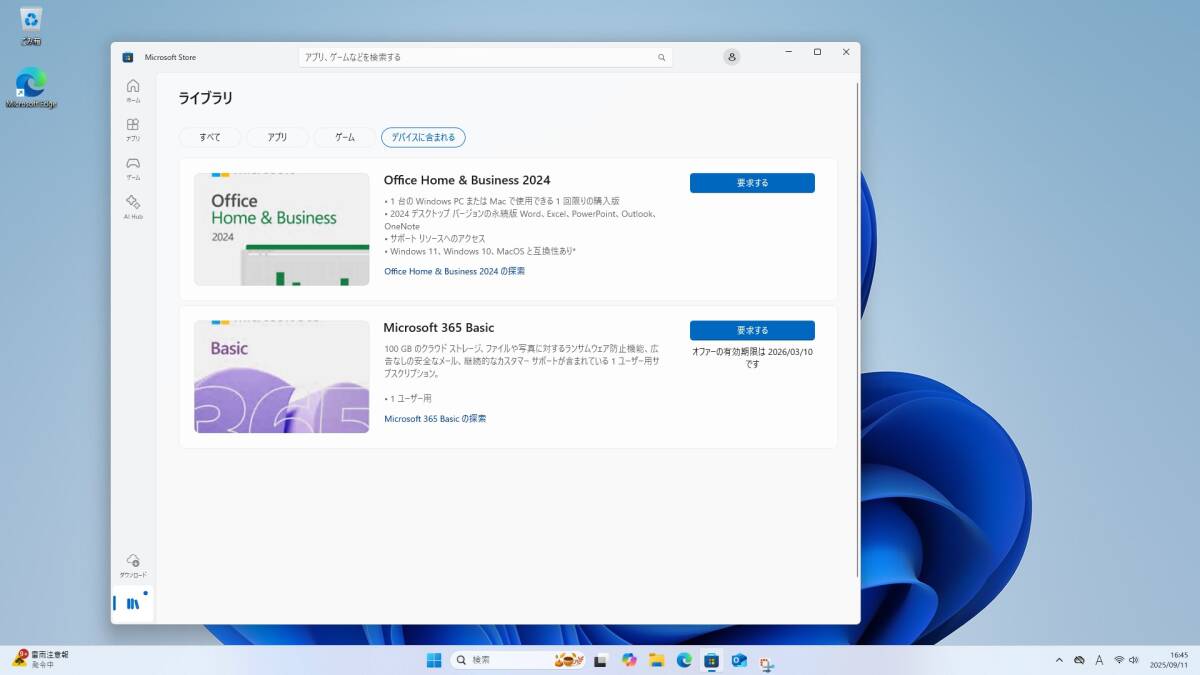Screen dimensions: 1200x675
Task: Open the Home (ホーム) sidebar icon
Action: click(133, 90)
